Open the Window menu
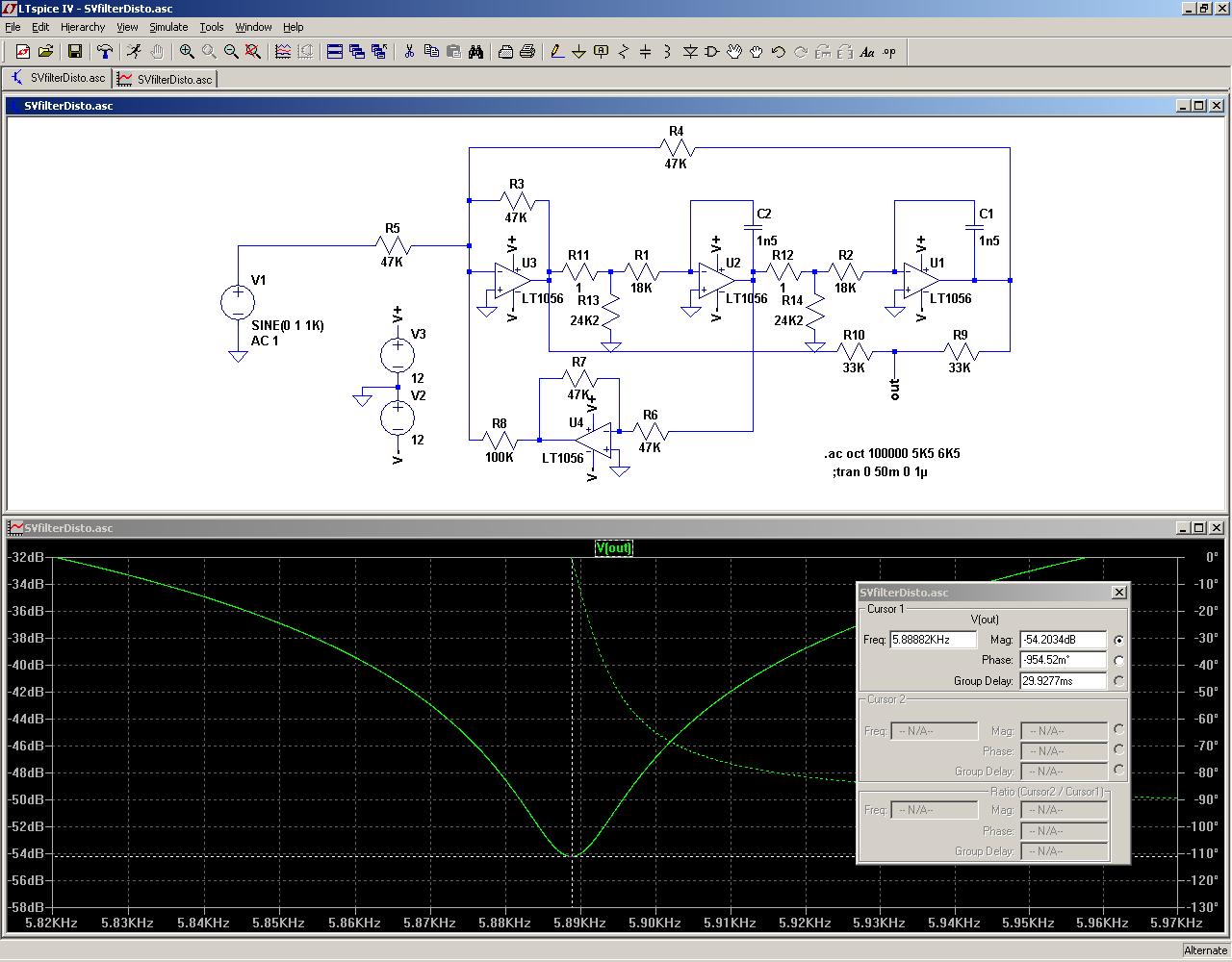1232x962 pixels. point(253,27)
